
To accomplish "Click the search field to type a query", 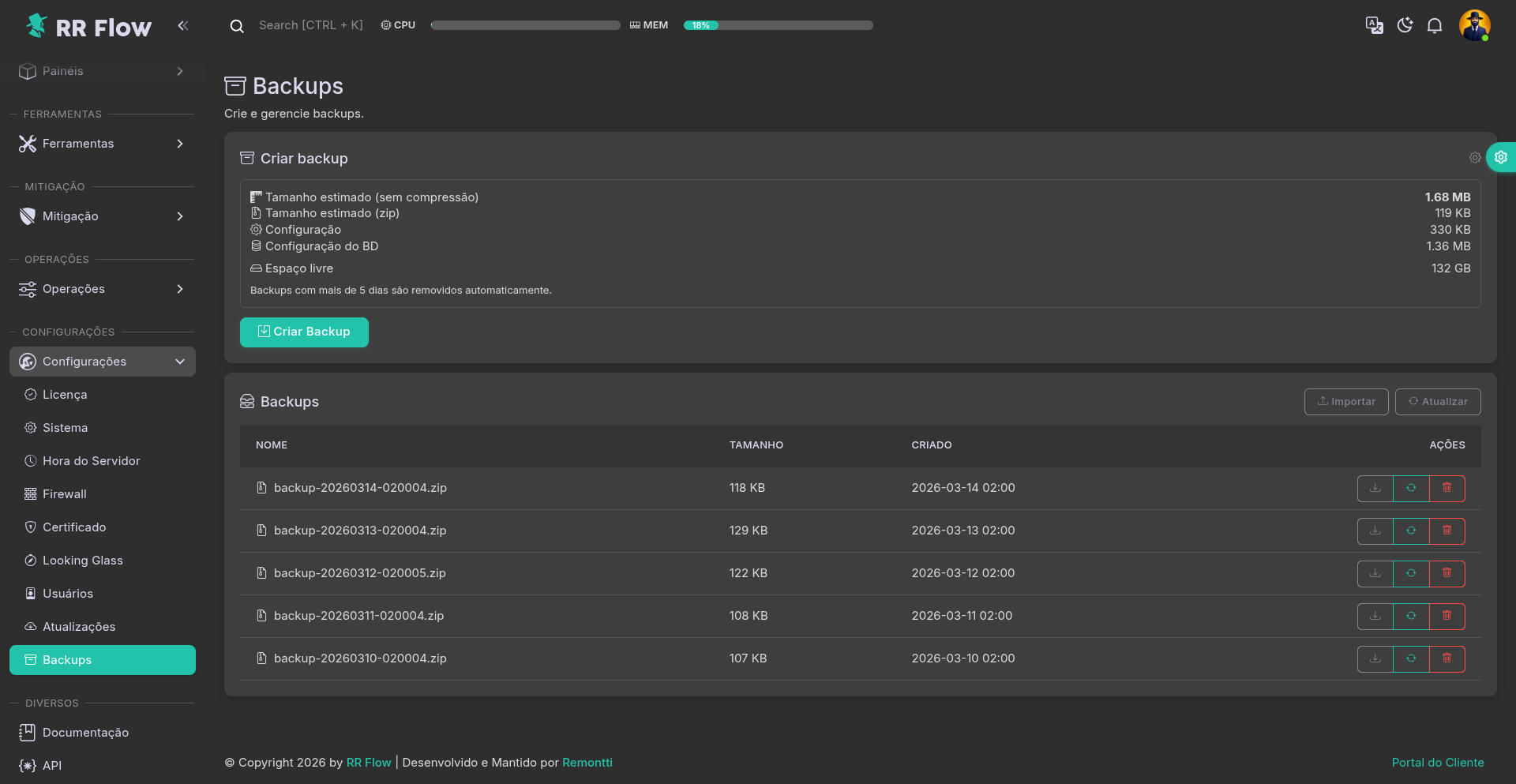I will pos(312,24).
